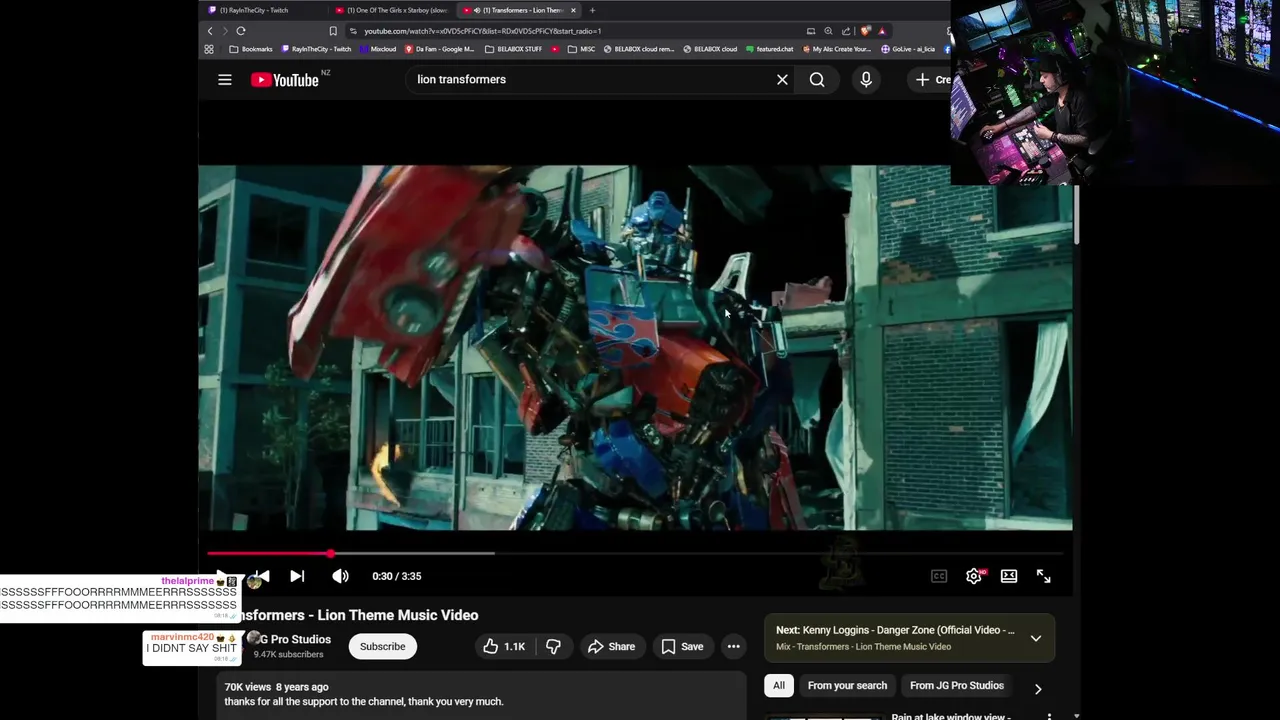Open options for Rain at lake window video
The width and height of the screenshot is (1280, 720).
tap(1049, 716)
